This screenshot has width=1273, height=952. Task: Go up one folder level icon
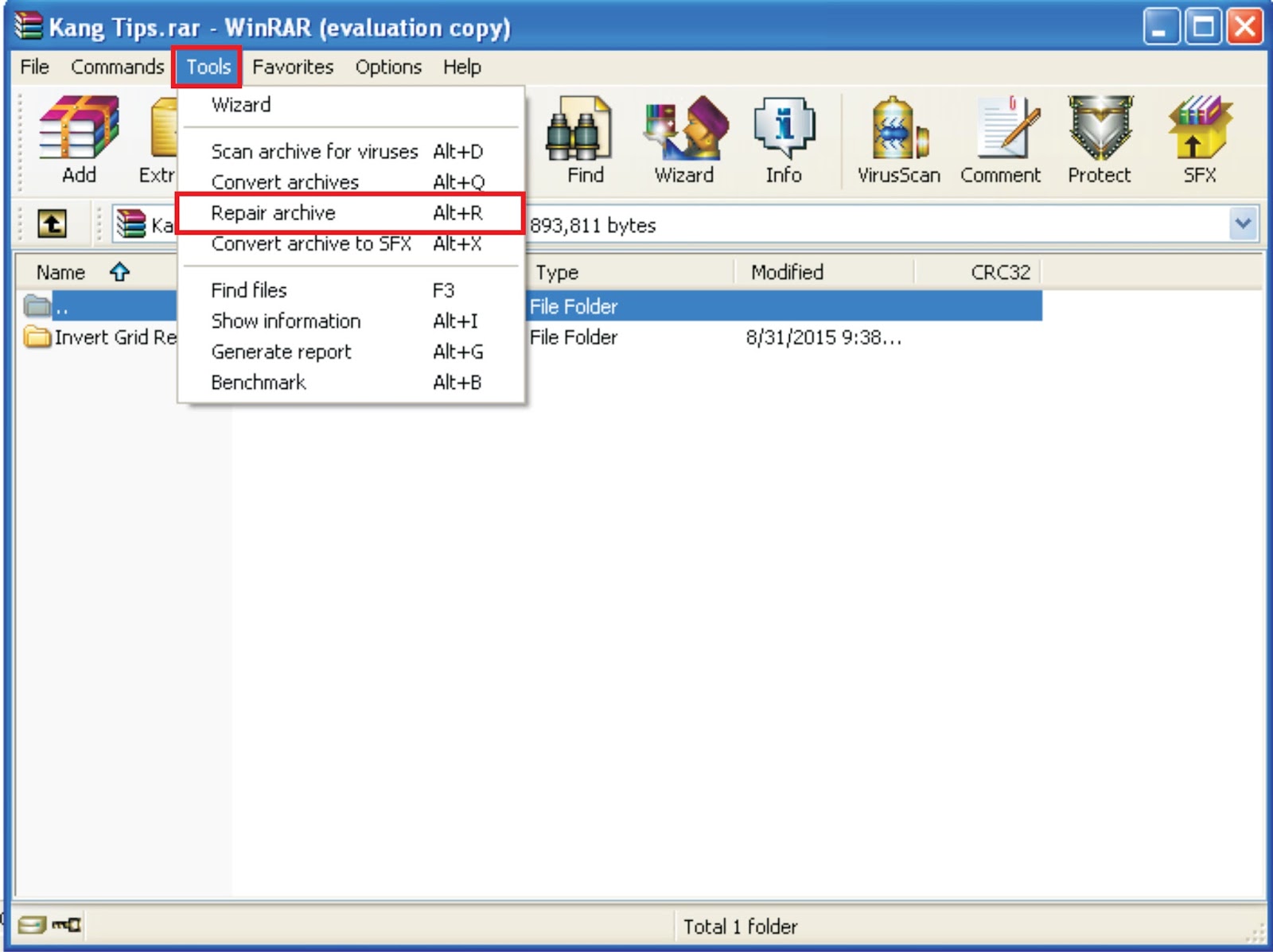[52, 224]
